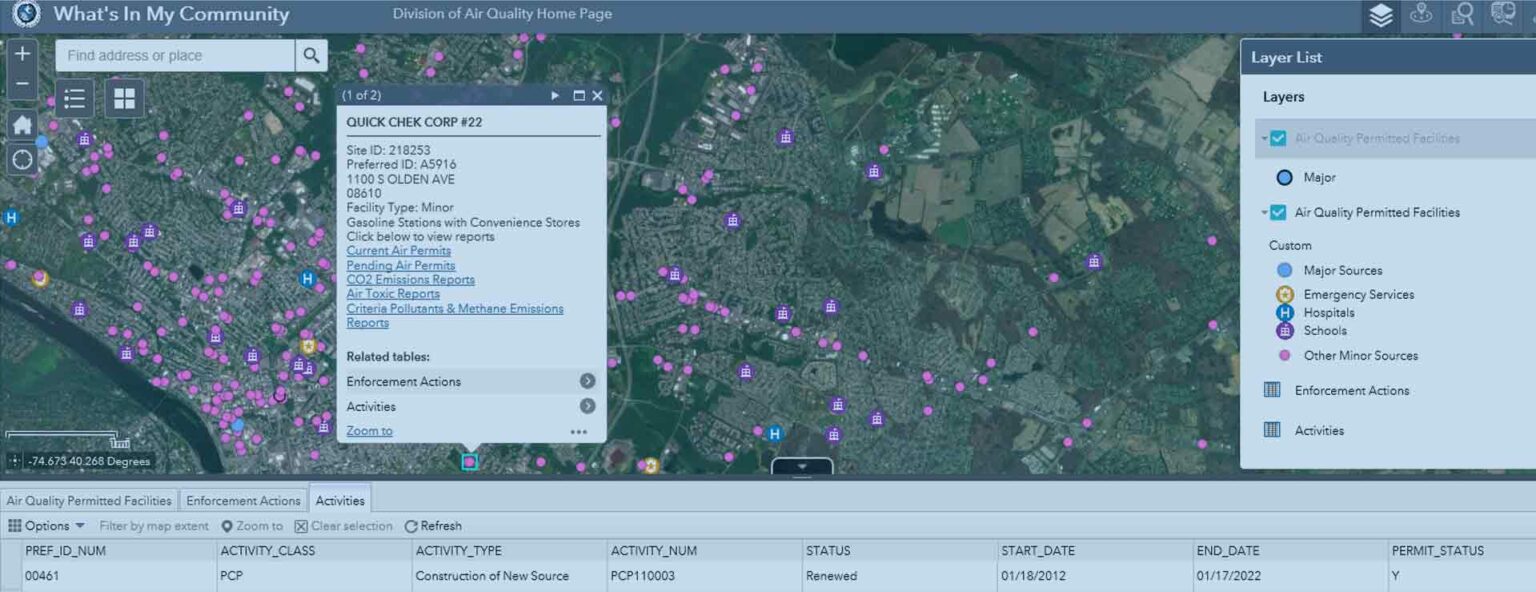Open the Infographic widget icon
The image size is (1536, 592).
tap(1503, 15)
